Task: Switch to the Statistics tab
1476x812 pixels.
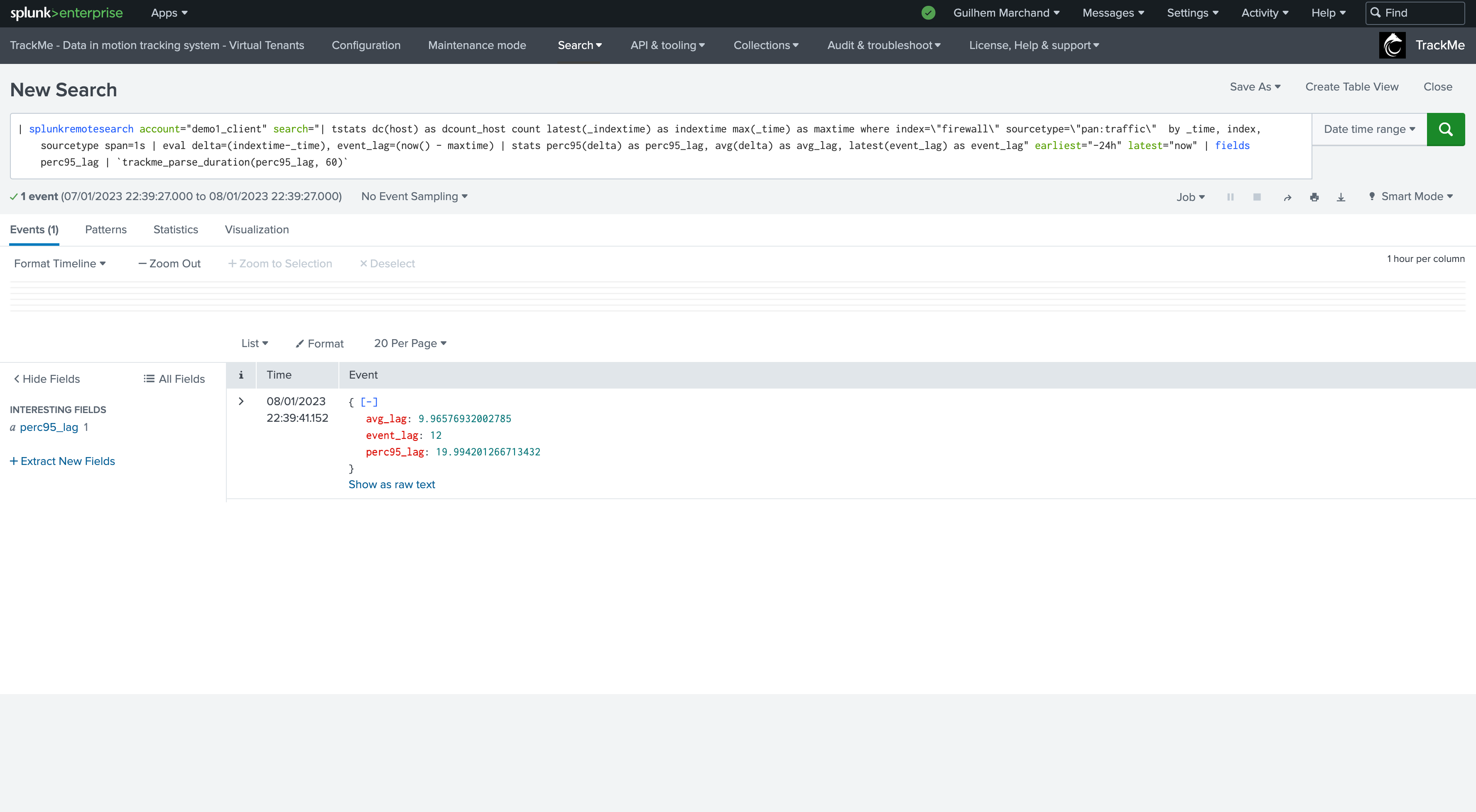Action: click(x=175, y=230)
